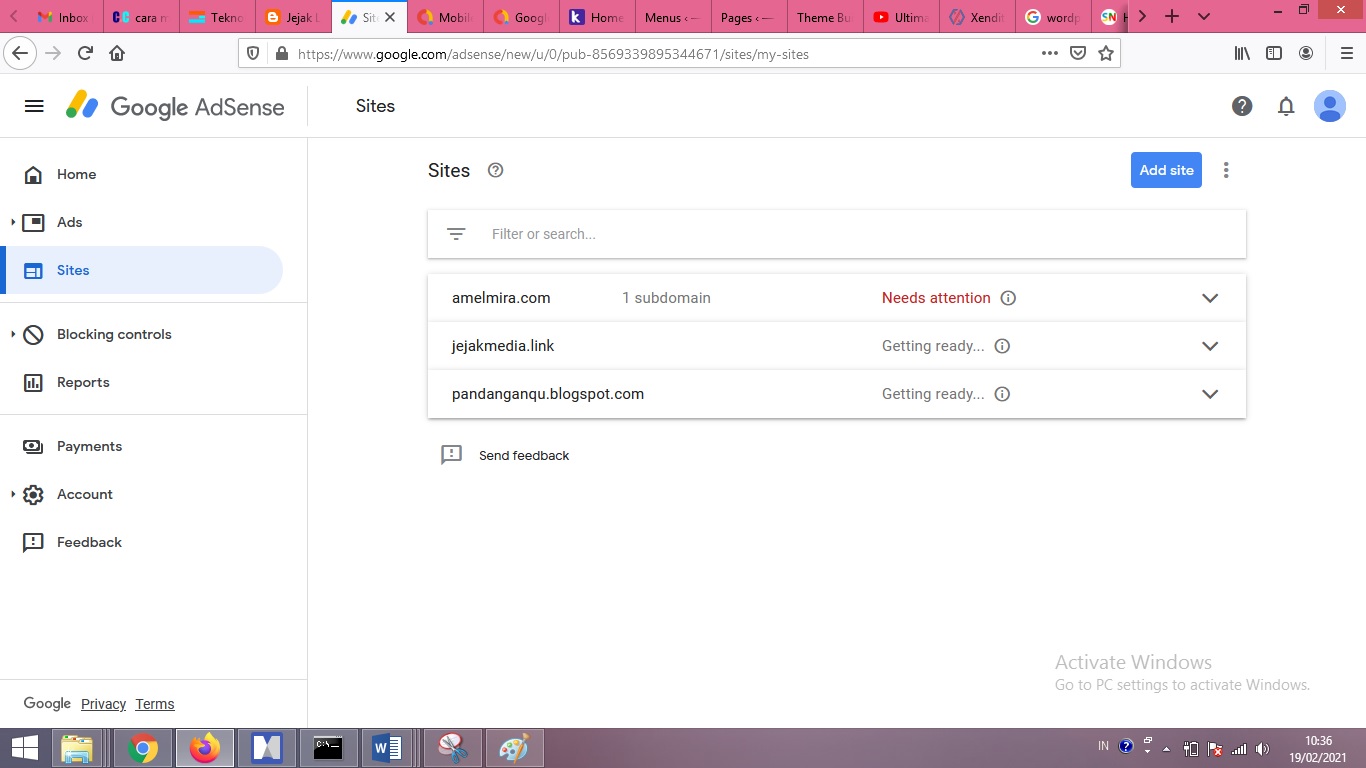
Task: Open the tracking protection shield icon
Action: tap(253, 54)
